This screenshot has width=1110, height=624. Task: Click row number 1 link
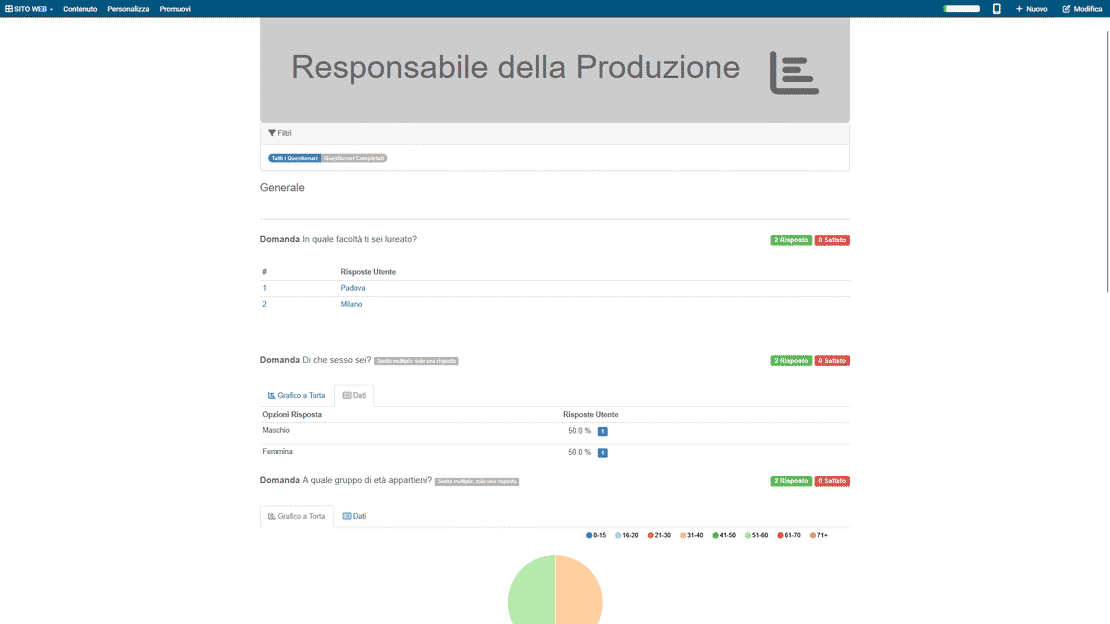(x=265, y=288)
